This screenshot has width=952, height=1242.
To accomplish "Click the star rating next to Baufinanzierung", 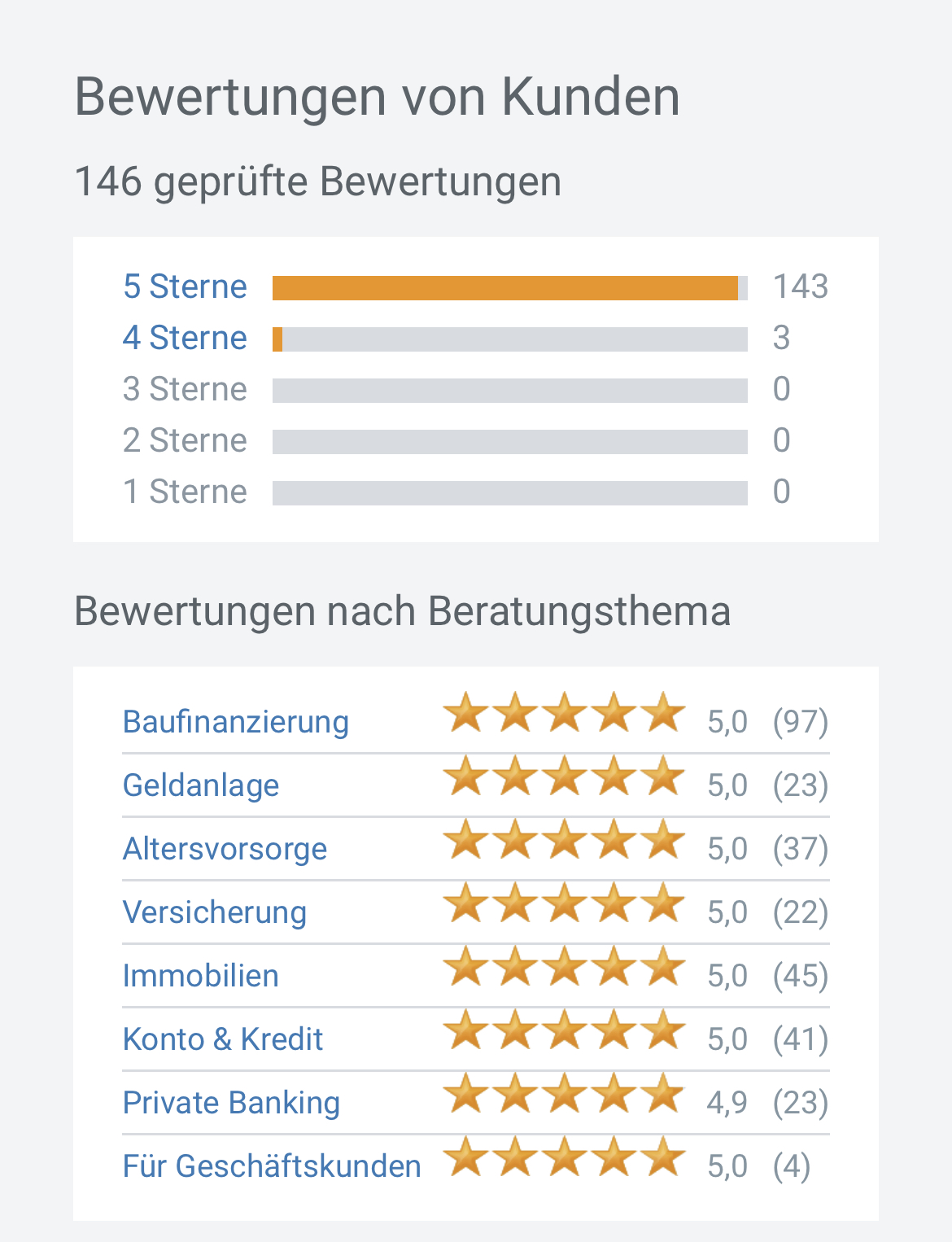I will (565, 714).
